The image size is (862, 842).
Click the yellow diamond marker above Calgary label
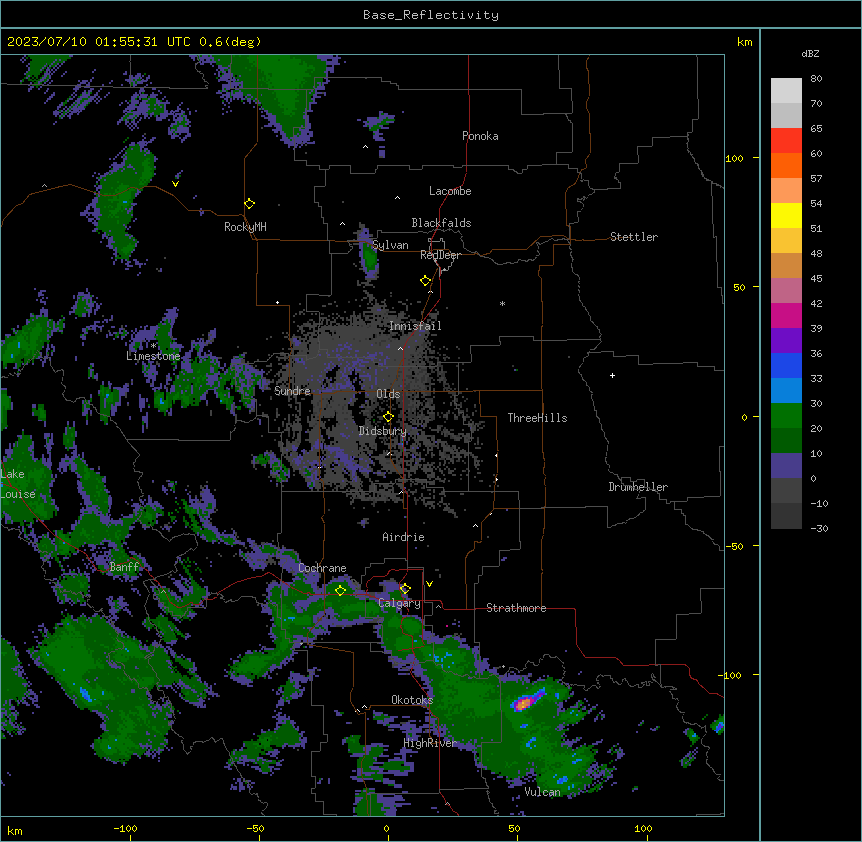click(x=405, y=589)
